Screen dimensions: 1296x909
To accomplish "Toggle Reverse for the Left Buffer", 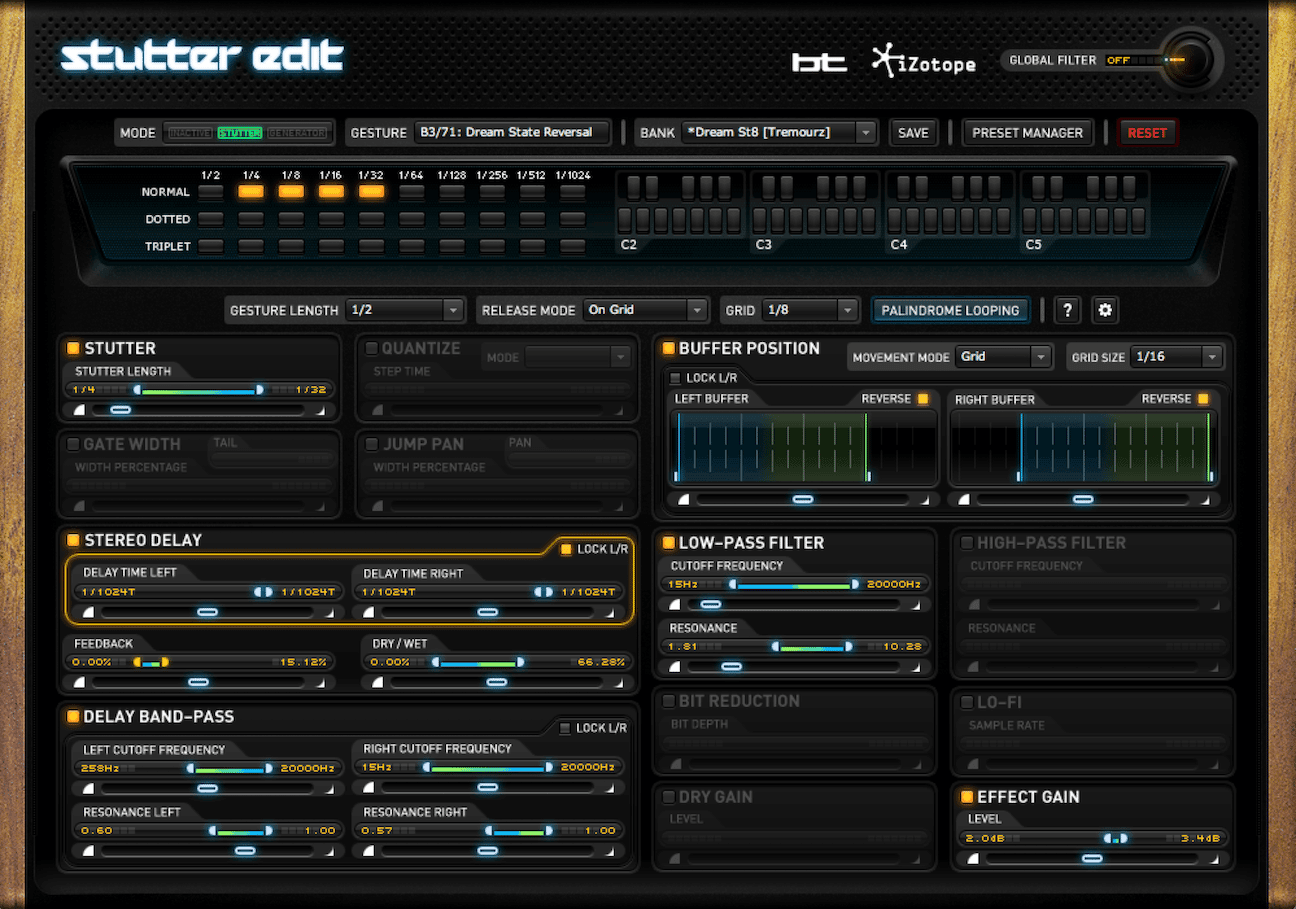I will point(923,399).
